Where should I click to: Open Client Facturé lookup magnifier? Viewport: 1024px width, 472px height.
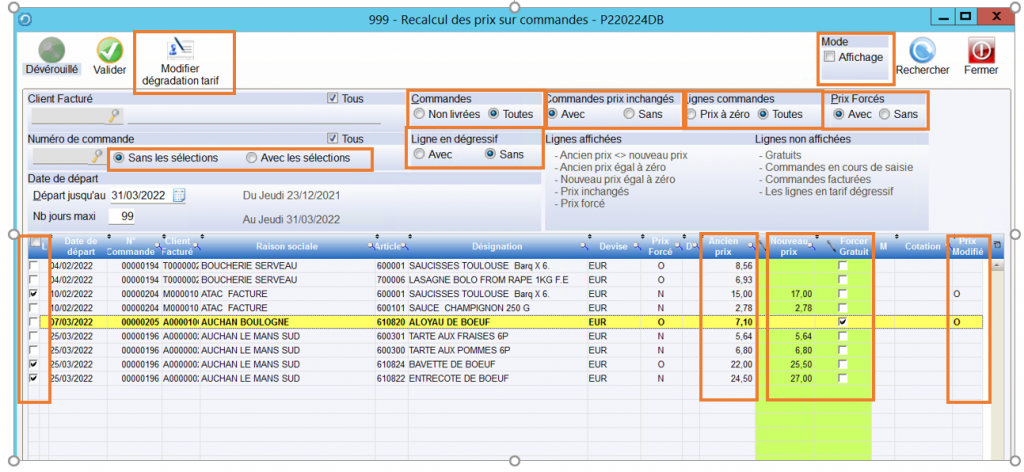click(114, 116)
